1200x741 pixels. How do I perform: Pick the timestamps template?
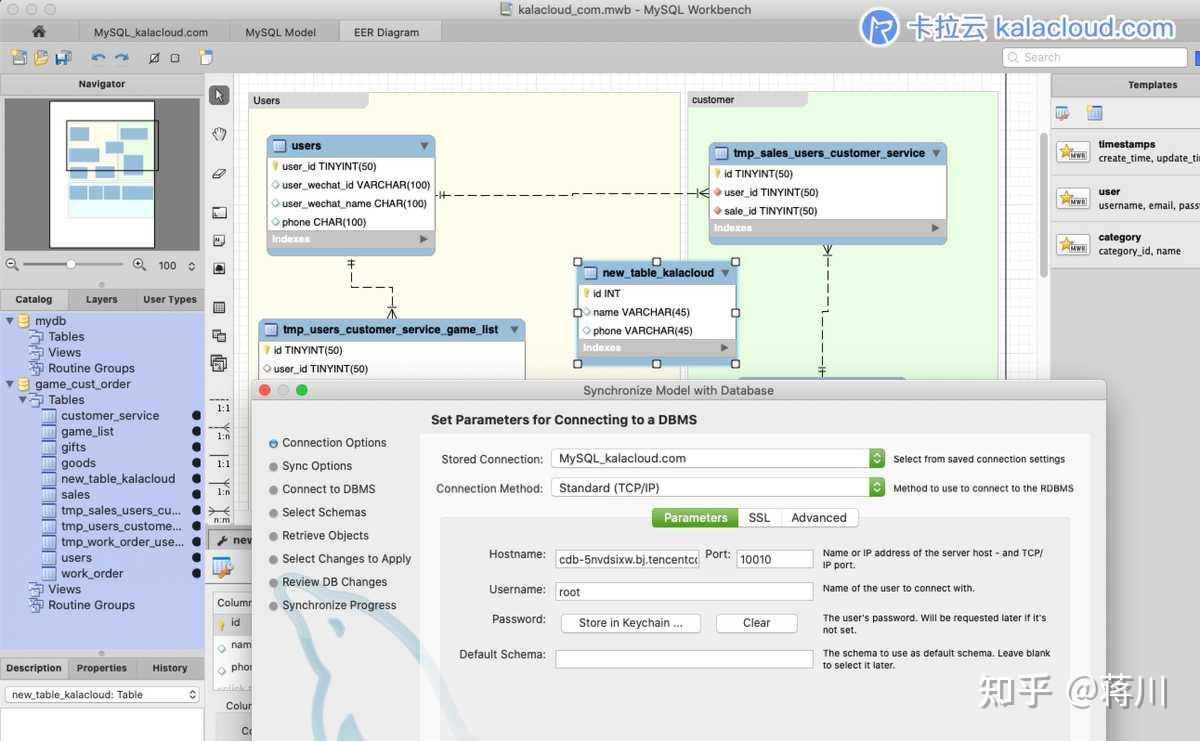point(1126,151)
